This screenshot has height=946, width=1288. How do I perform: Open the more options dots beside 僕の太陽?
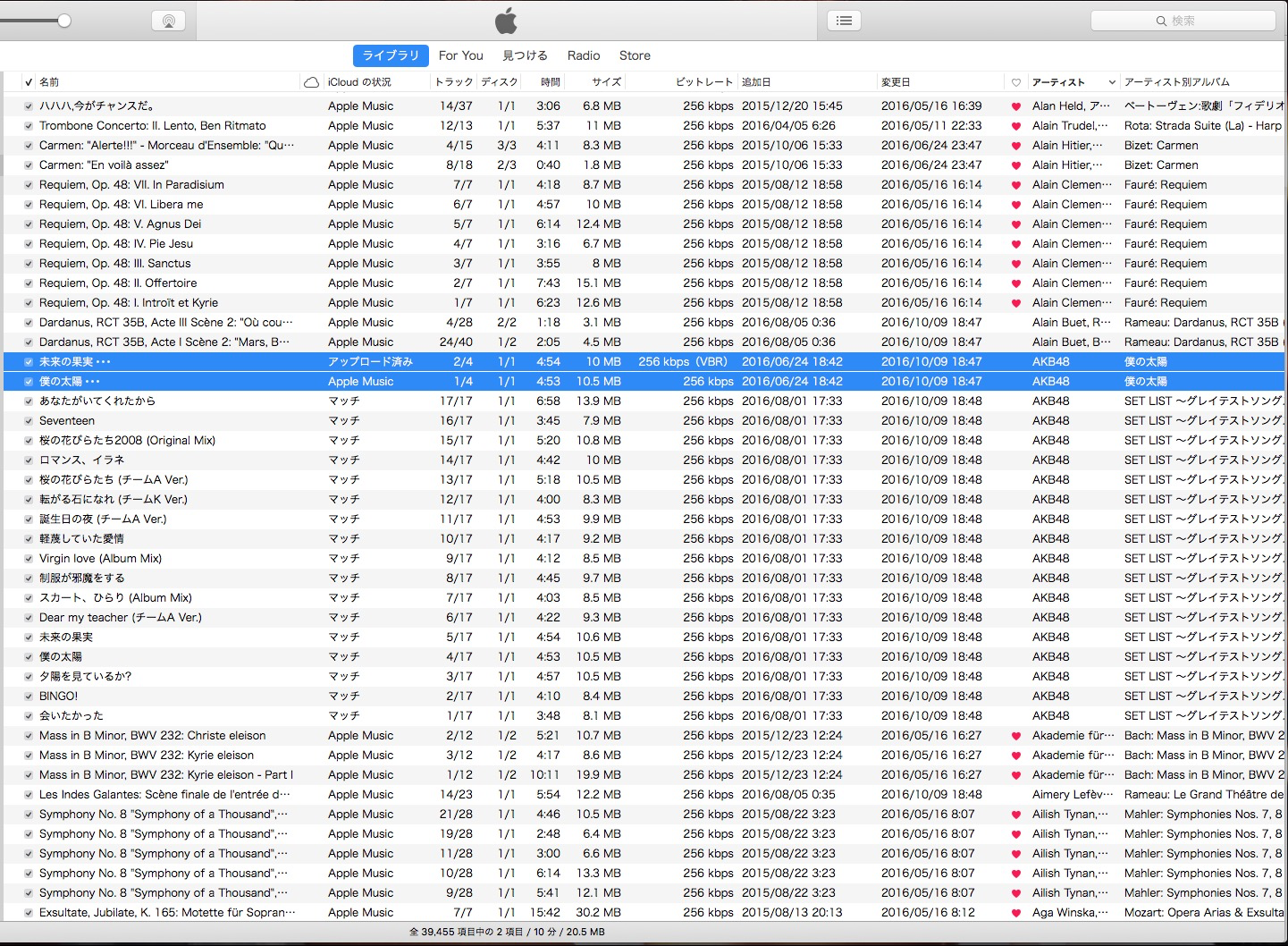click(x=93, y=382)
